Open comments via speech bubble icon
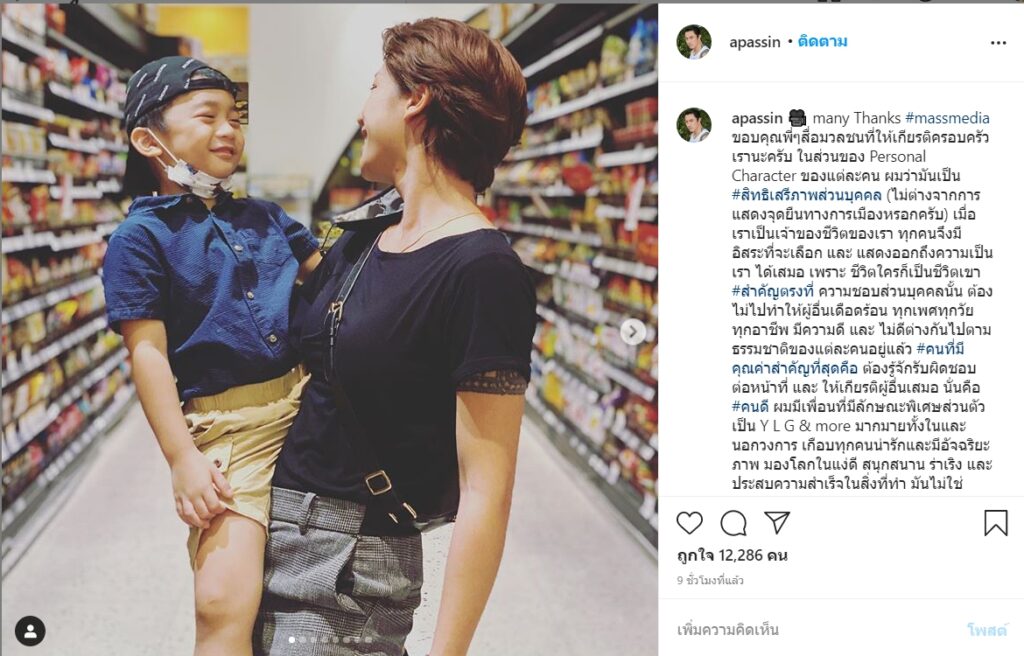The height and width of the screenshot is (656, 1024). point(733,523)
